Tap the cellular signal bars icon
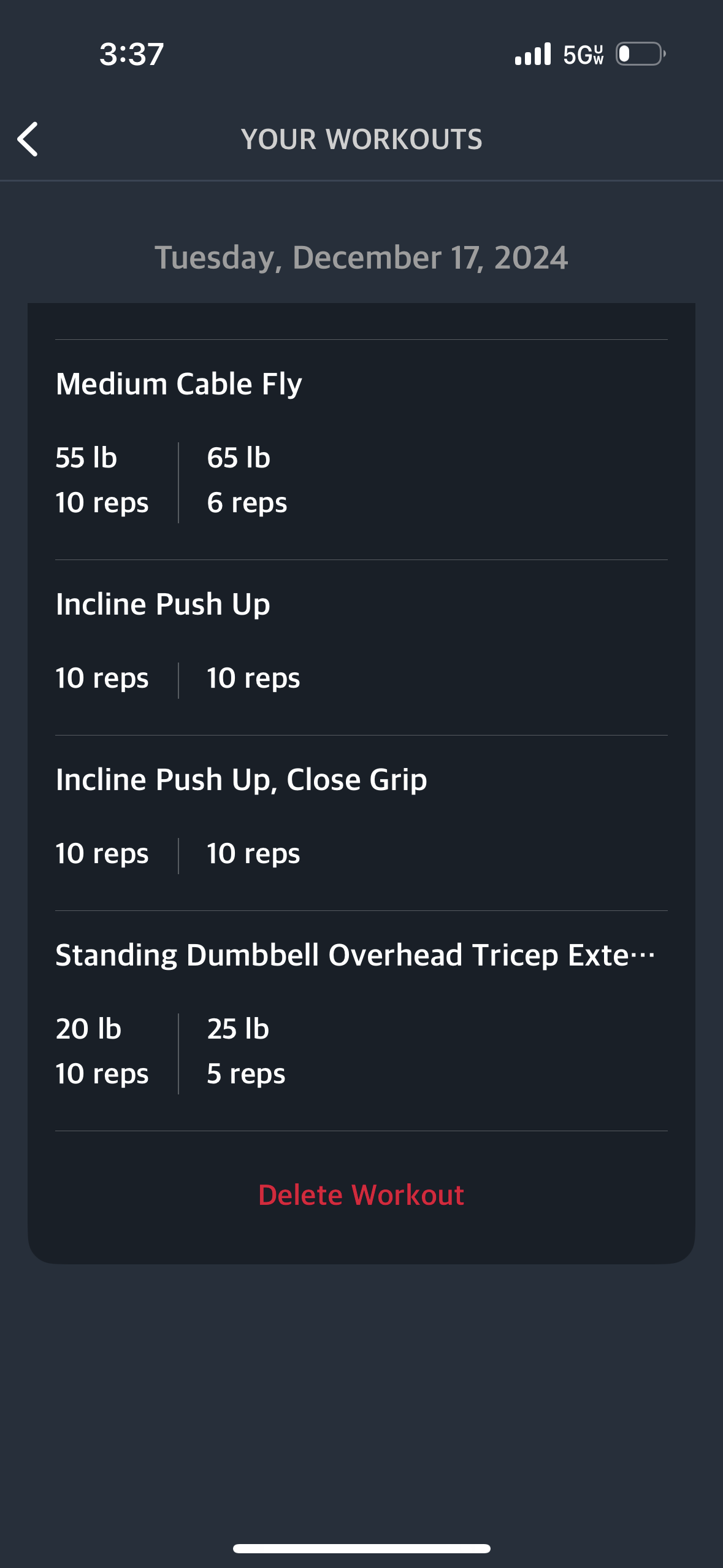Viewport: 723px width, 1568px height. pos(533,54)
